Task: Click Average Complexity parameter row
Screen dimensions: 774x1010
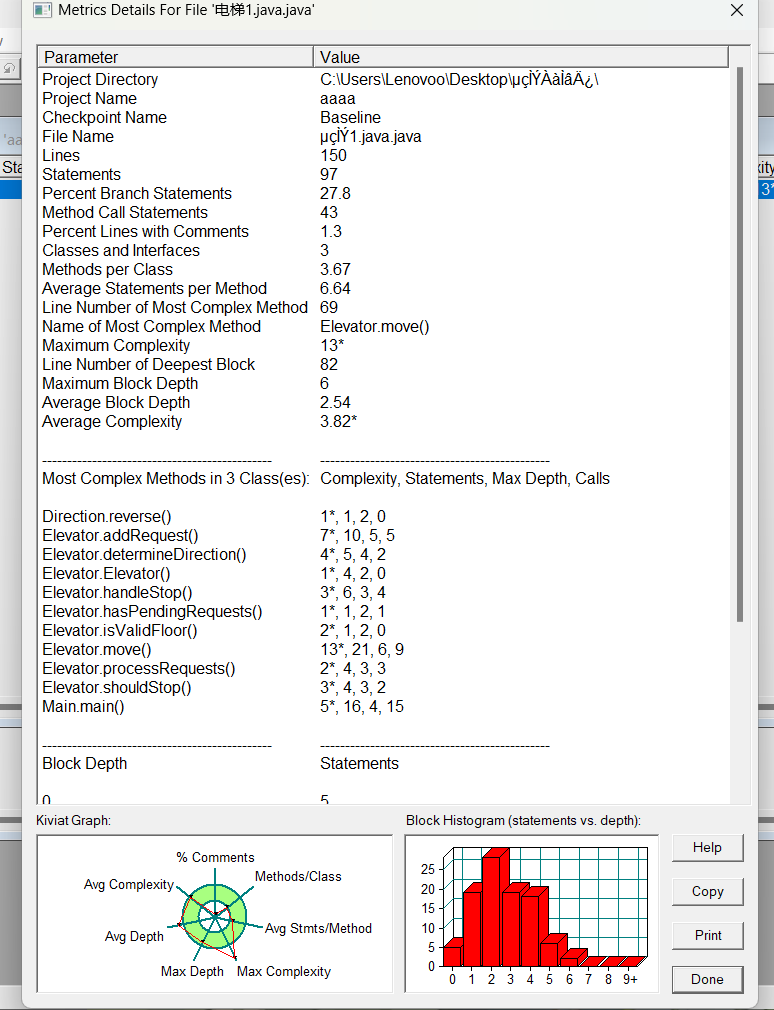Action: pyautogui.click(x=383, y=421)
